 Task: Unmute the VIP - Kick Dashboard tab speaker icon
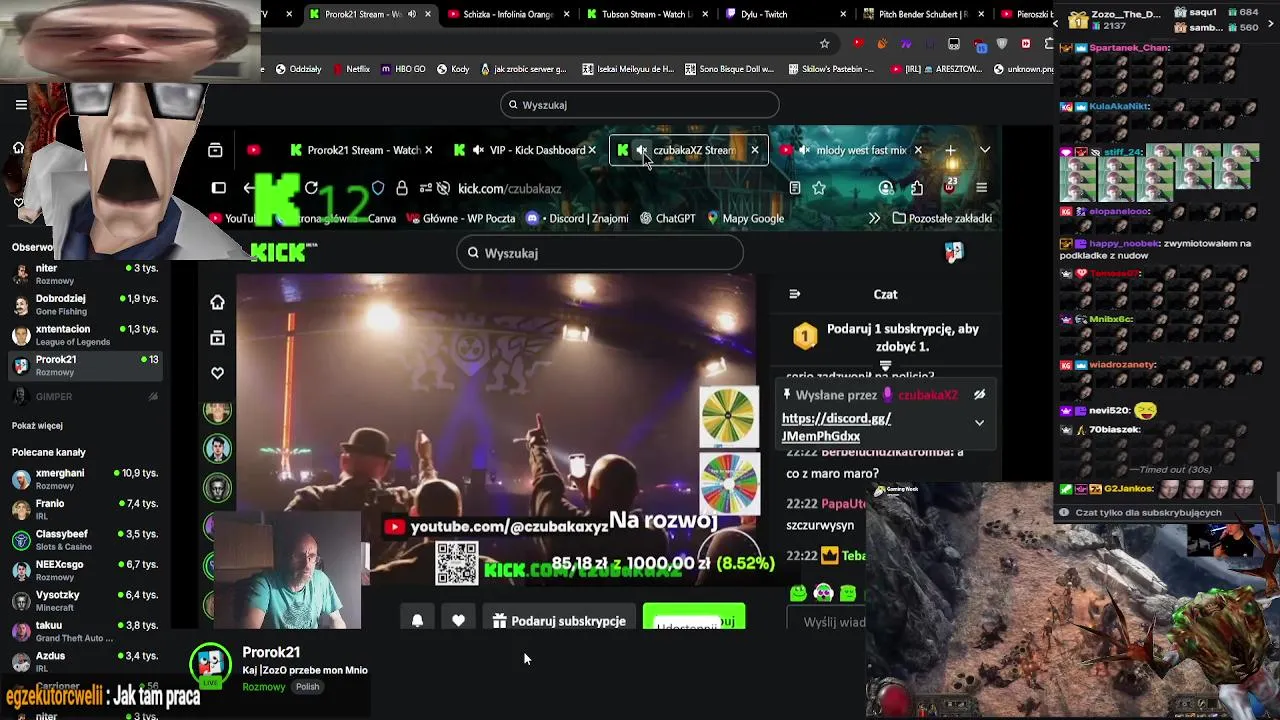point(478,150)
